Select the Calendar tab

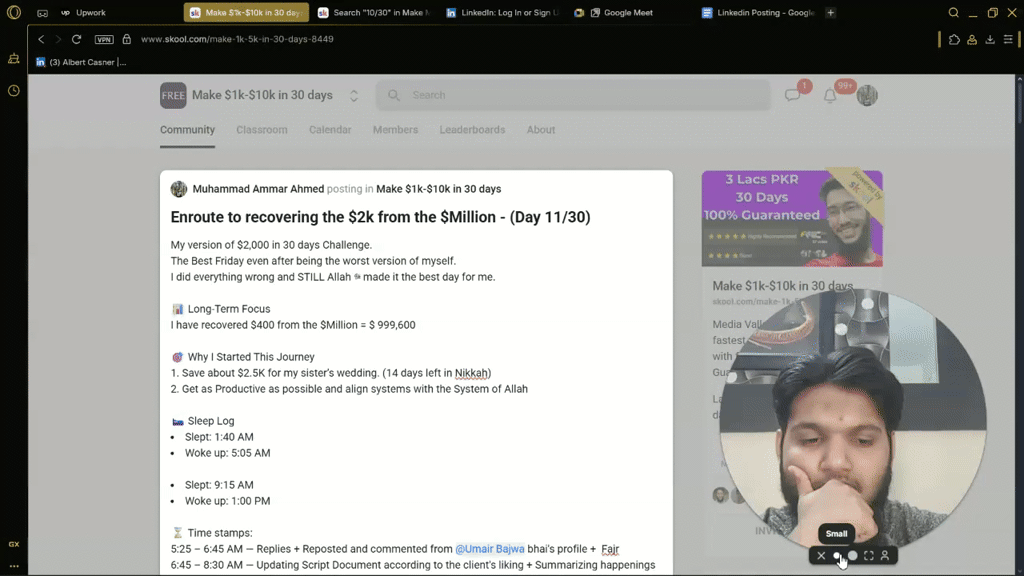click(x=330, y=130)
